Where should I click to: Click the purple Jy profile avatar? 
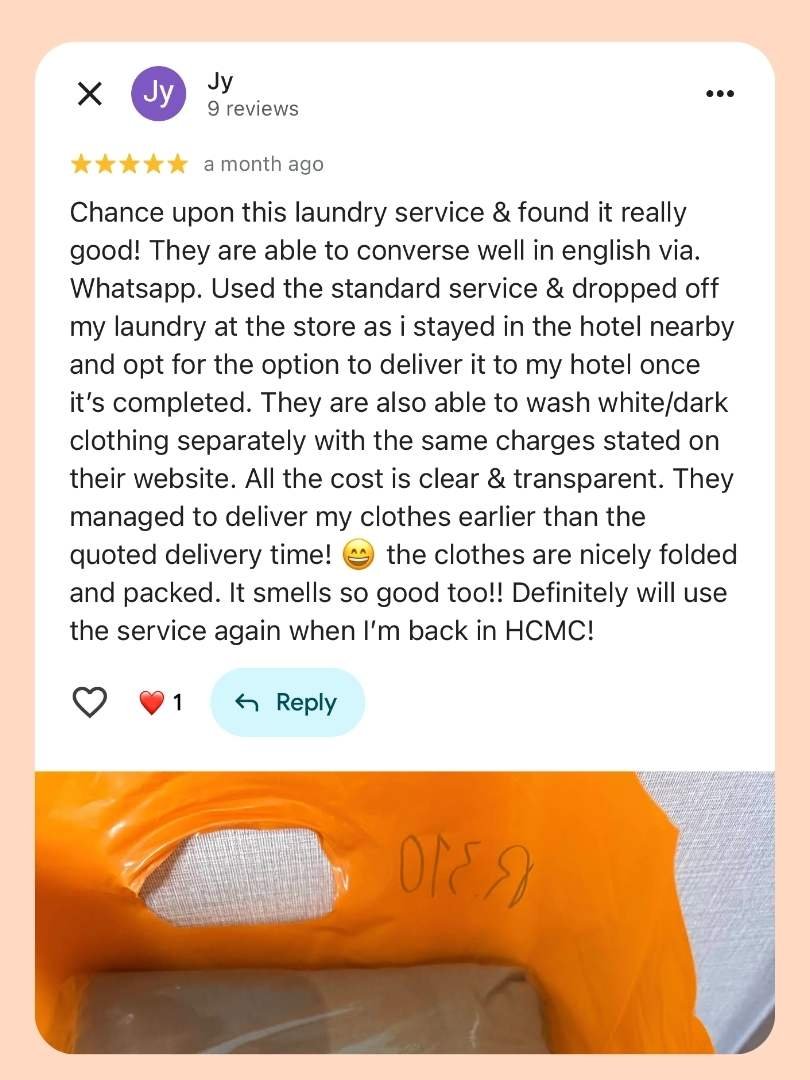(x=158, y=94)
